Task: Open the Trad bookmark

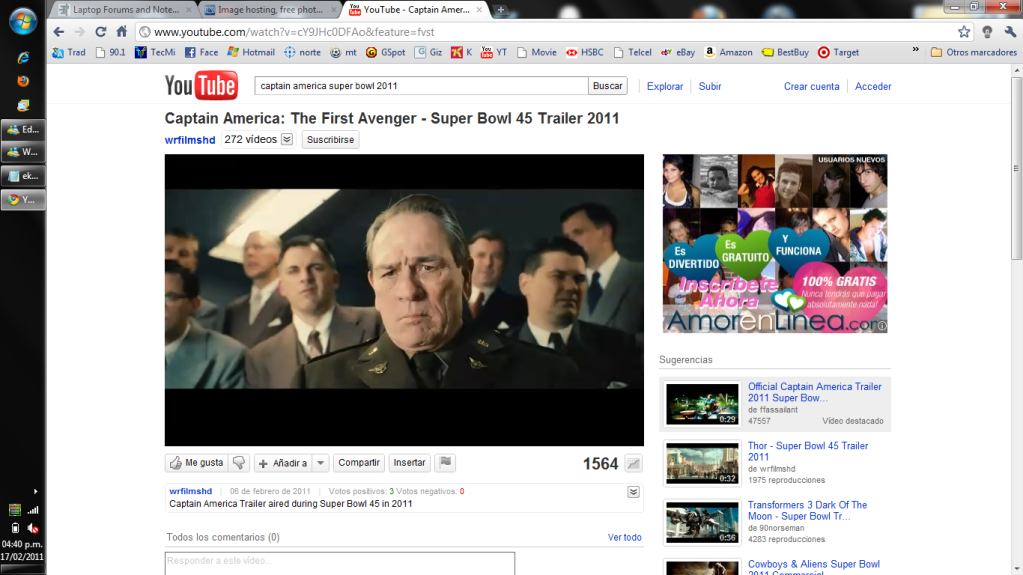Action: pos(69,52)
